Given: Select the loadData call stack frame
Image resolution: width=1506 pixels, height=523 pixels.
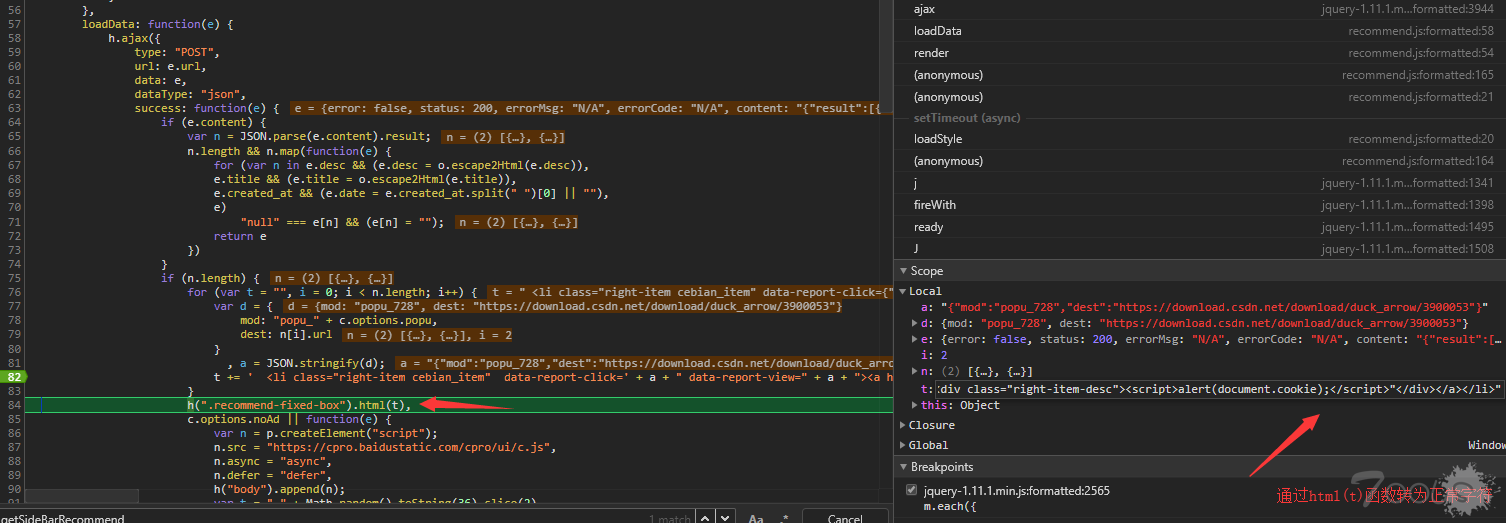Looking at the screenshot, I should (x=1200, y=31).
